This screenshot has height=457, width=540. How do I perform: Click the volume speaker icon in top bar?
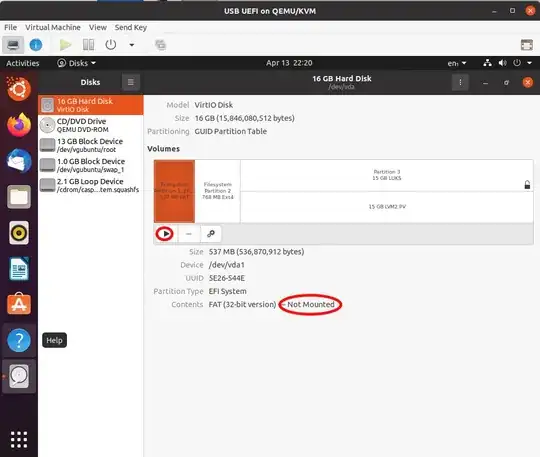[502, 63]
